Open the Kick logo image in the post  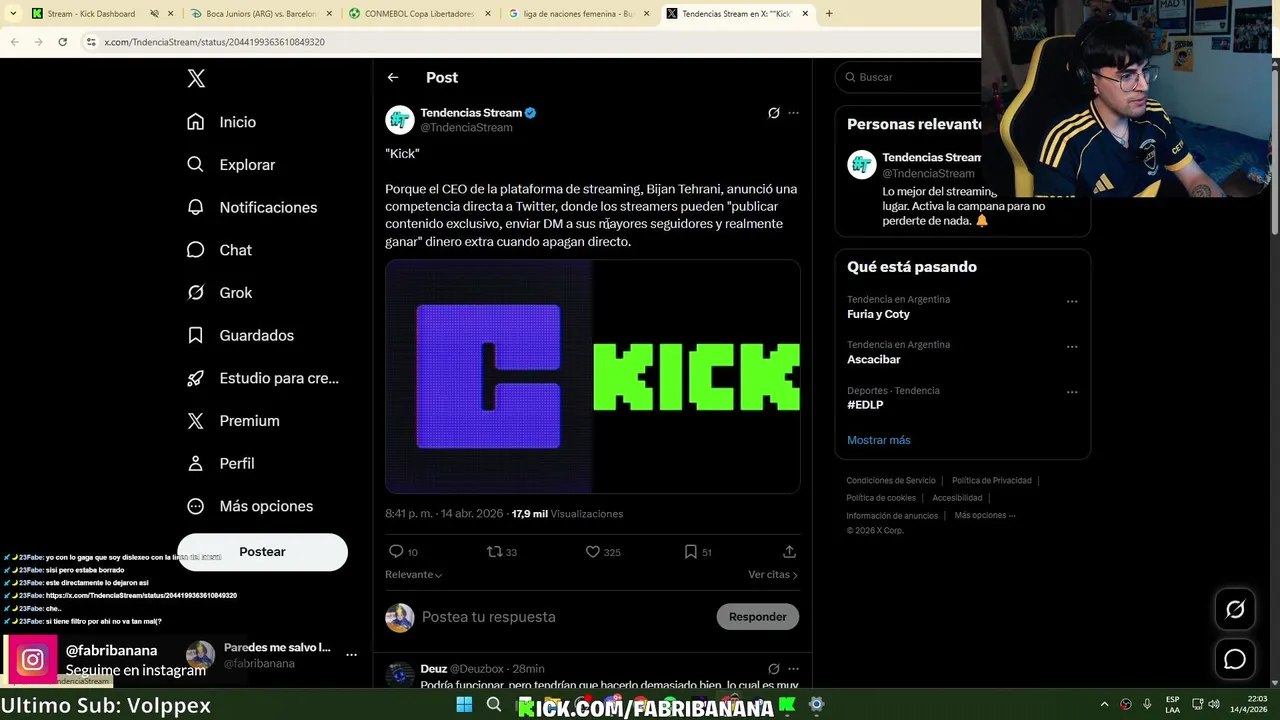[593, 377]
